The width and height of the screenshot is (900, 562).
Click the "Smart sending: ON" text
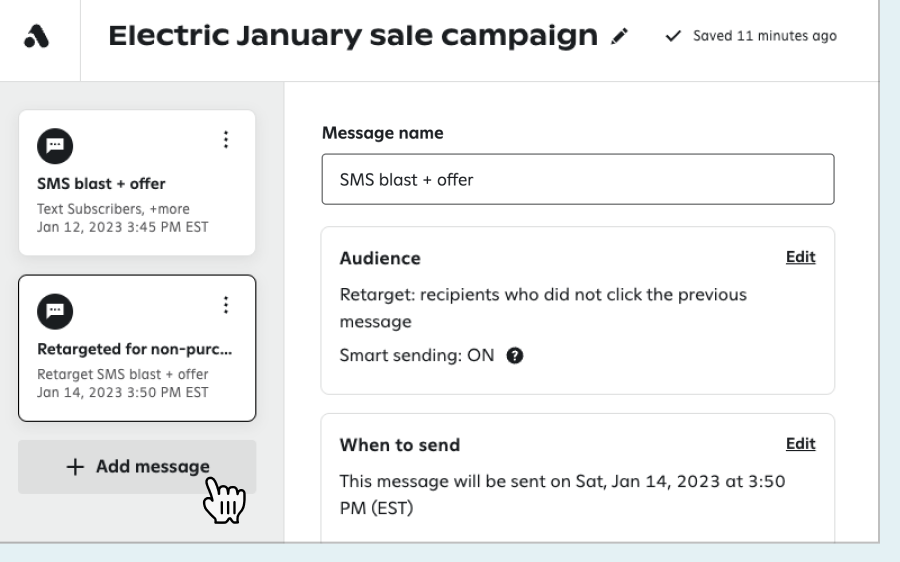pyautogui.click(x=417, y=356)
